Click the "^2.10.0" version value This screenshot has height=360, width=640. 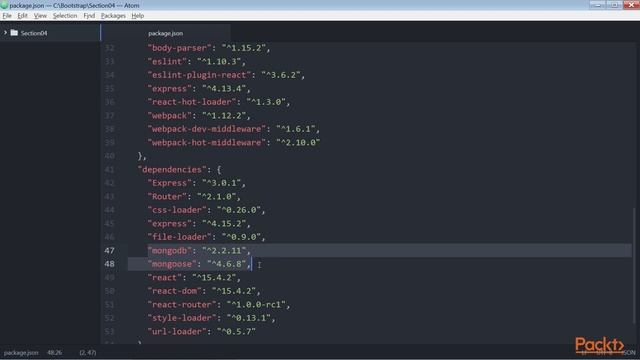click(298, 142)
